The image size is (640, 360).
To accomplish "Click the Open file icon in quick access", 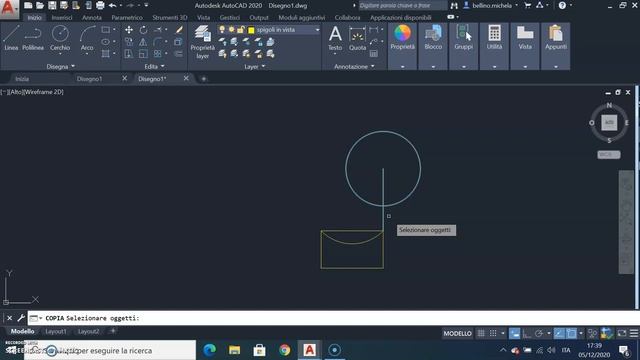I will click(x=40, y=5).
